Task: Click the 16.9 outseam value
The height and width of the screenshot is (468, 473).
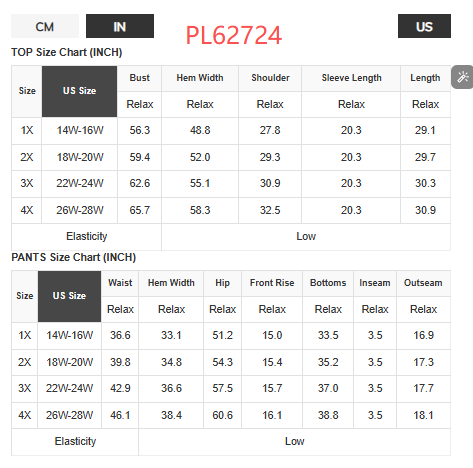Action: click(x=424, y=335)
